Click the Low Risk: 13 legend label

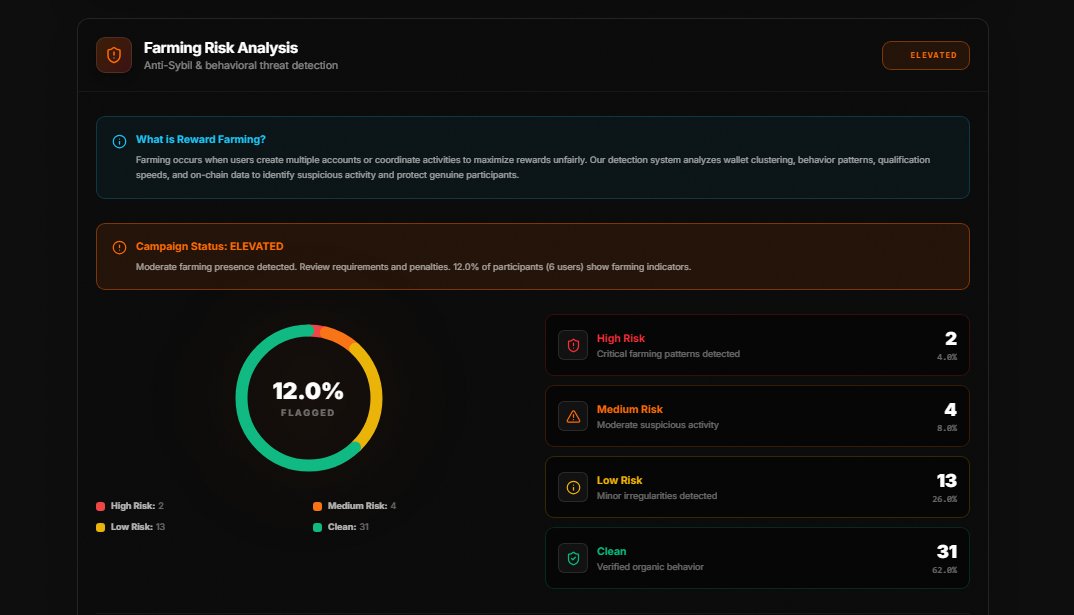[x=138, y=527]
